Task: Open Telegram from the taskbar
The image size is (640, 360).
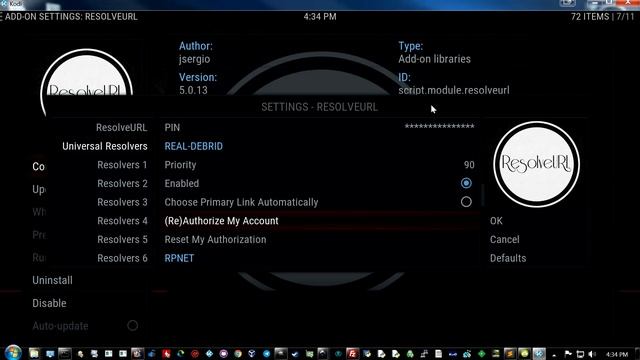Action: 267,353
